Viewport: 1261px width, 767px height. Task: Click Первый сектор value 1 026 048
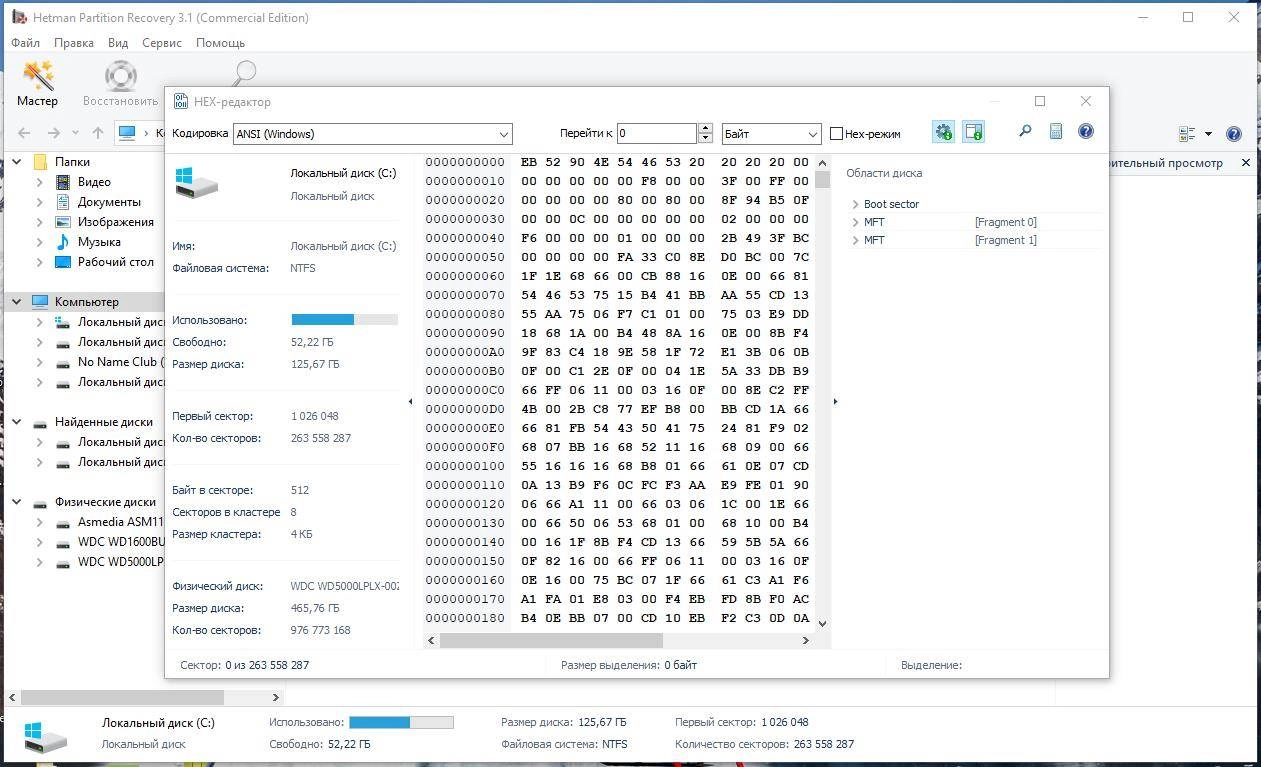point(314,416)
